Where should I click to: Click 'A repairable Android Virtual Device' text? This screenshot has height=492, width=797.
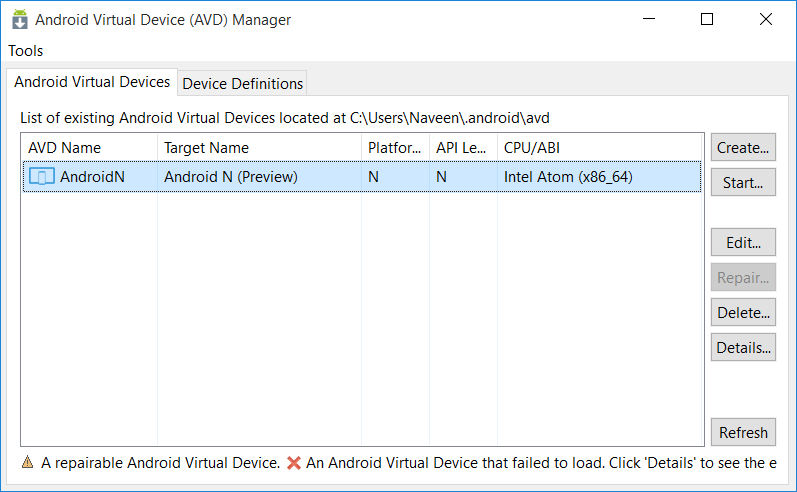(x=160, y=463)
